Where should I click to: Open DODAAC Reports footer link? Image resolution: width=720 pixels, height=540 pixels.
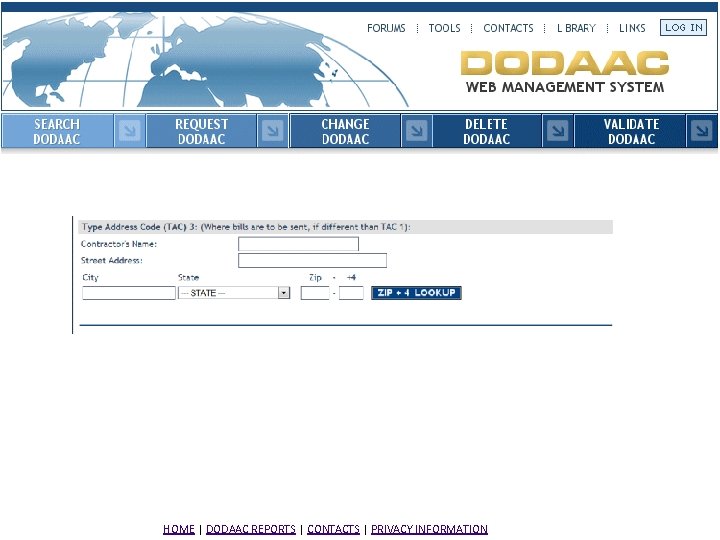pos(251,529)
